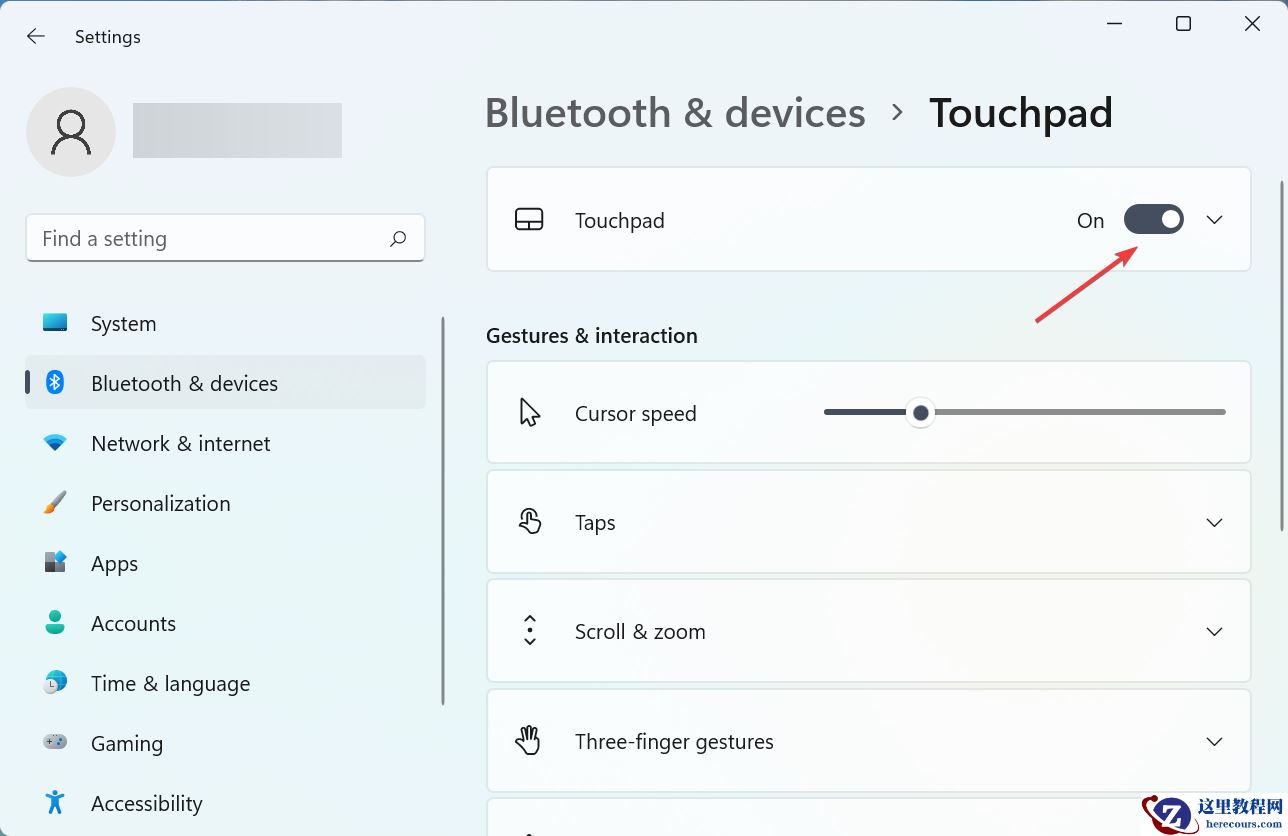Click the Gaming controller icon
Viewport: 1288px width, 836px height.
[x=55, y=743]
